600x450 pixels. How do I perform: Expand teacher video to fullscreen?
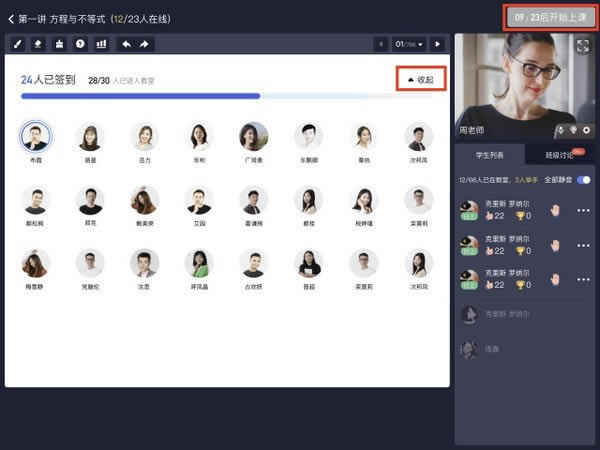583,46
